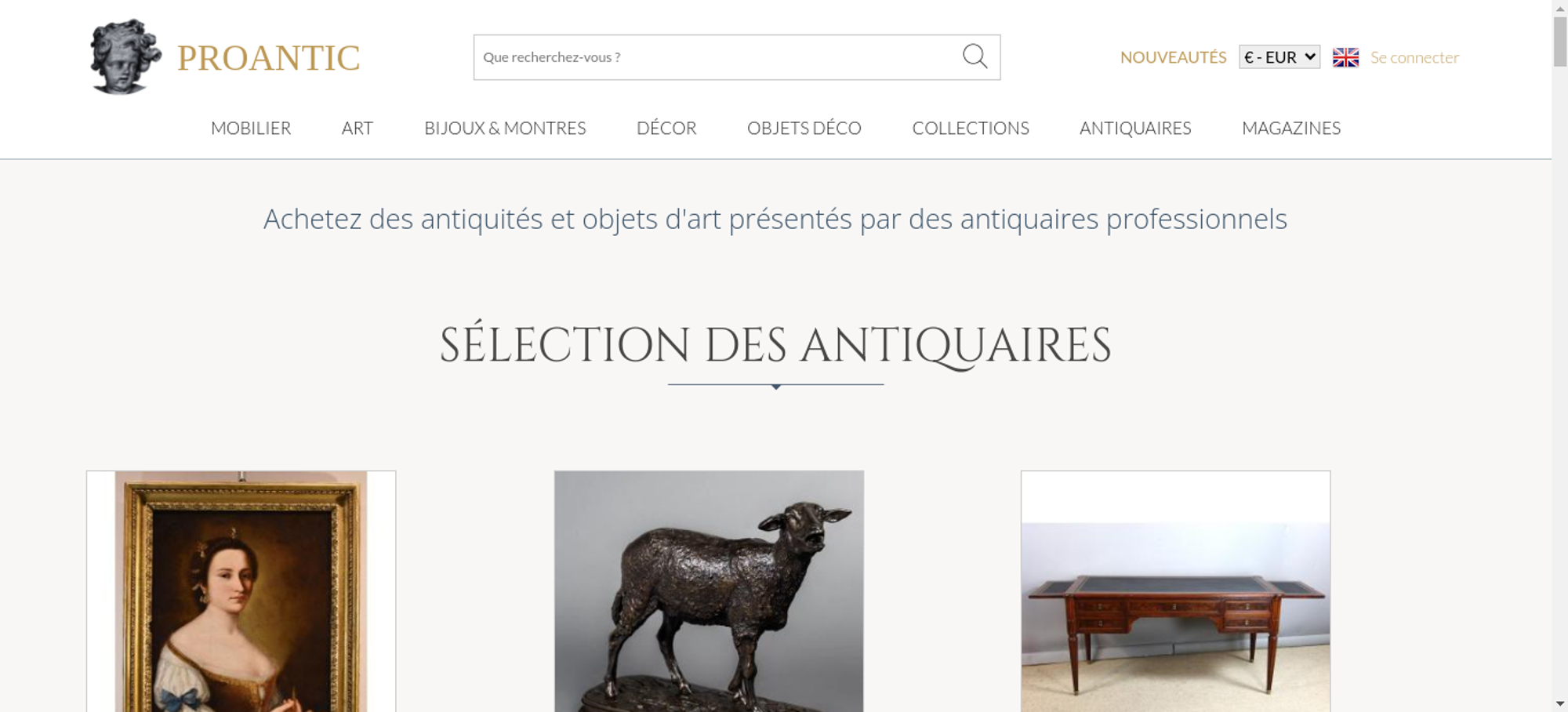This screenshot has width=1568, height=712.
Task: Switch language with the UK flag icon
Action: [x=1345, y=57]
